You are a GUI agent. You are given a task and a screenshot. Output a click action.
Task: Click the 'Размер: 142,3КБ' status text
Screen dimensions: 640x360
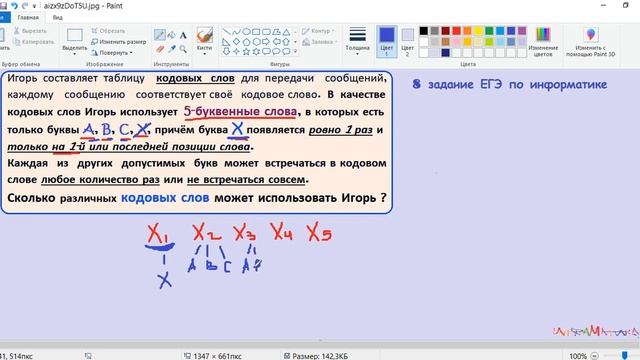point(320,356)
